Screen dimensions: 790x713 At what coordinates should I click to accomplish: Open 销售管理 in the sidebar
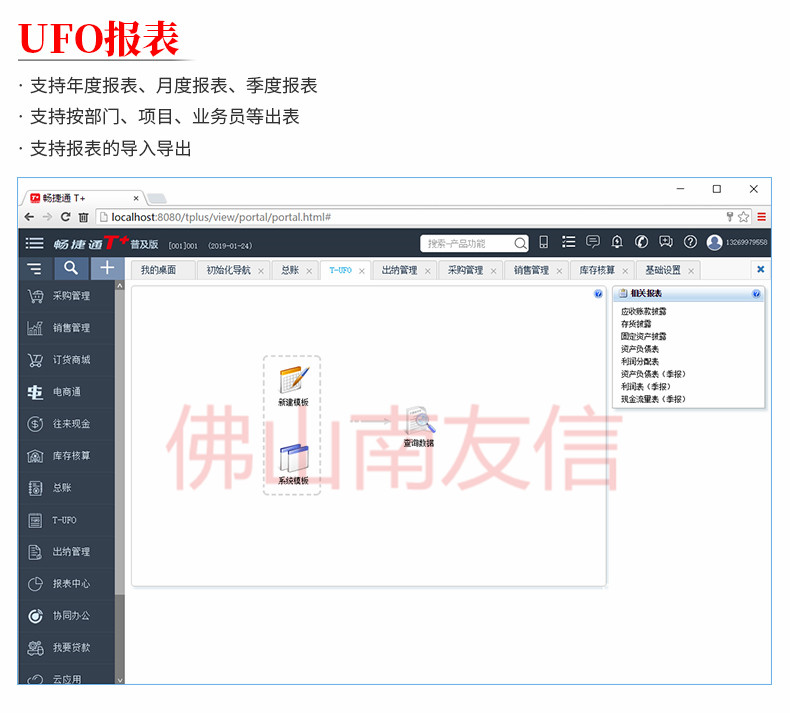[67, 328]
